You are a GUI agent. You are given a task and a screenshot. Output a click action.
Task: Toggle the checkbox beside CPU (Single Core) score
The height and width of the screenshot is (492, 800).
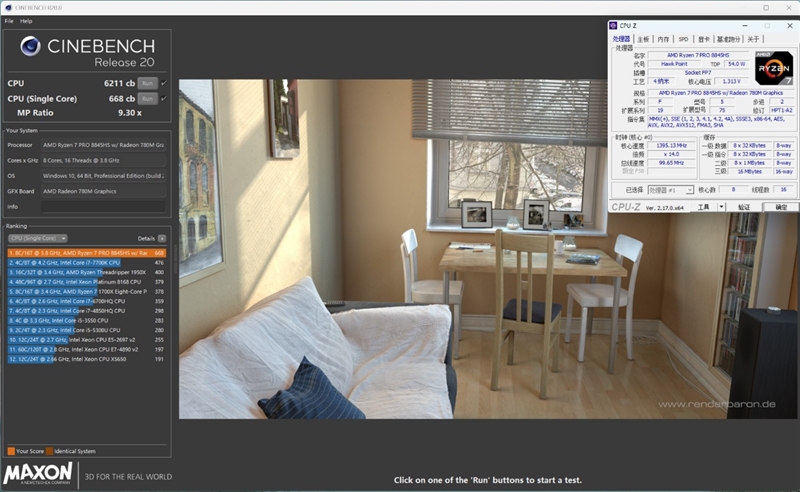(164, 99)
